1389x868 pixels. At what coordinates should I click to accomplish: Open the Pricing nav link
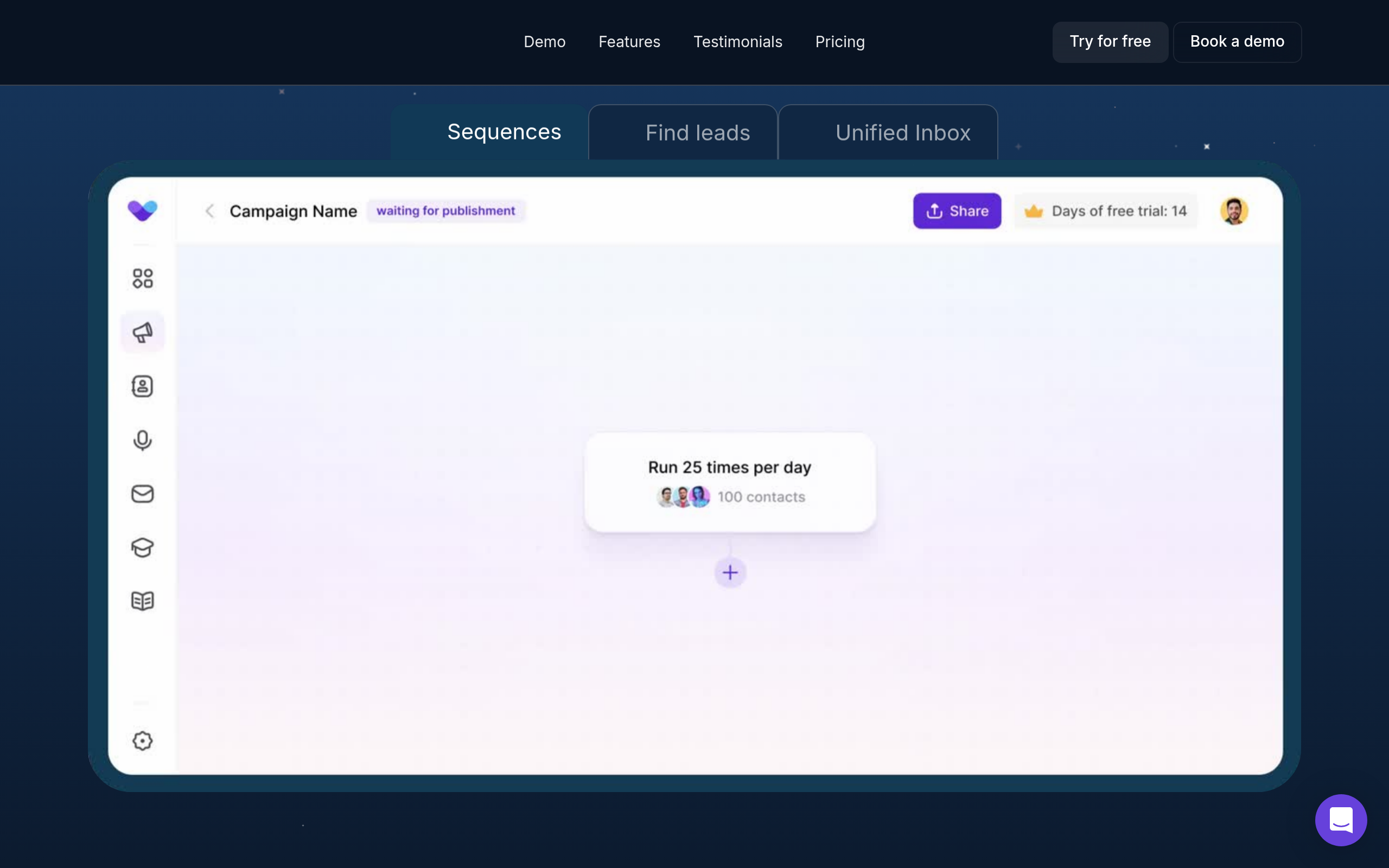pyautogui.click(x=840, y=42)
